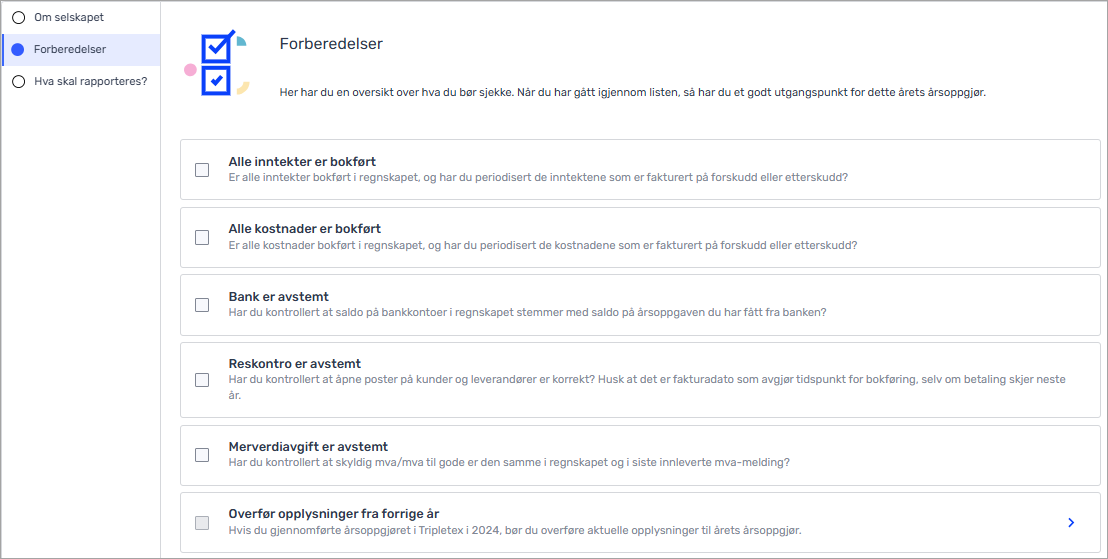Viewport: 1108px width, 559px height.
Task: Go to 'Hva skal rapporteres?' step
Action: tap(90, 81)
